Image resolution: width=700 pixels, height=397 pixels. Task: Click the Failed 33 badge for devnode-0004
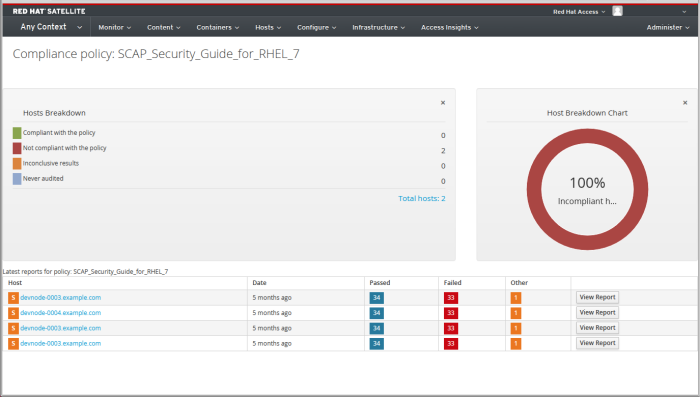pos(451,313)
